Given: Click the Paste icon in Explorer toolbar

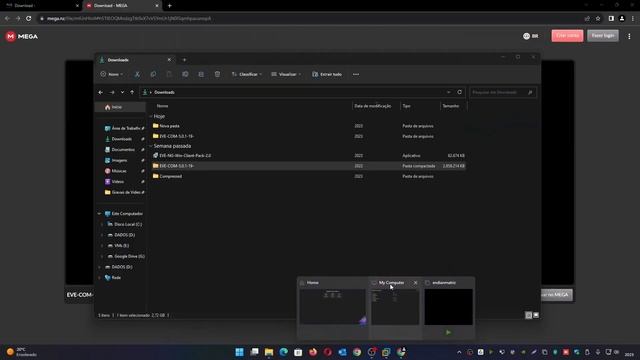Looking at the screenshot, I should [169, 74].
